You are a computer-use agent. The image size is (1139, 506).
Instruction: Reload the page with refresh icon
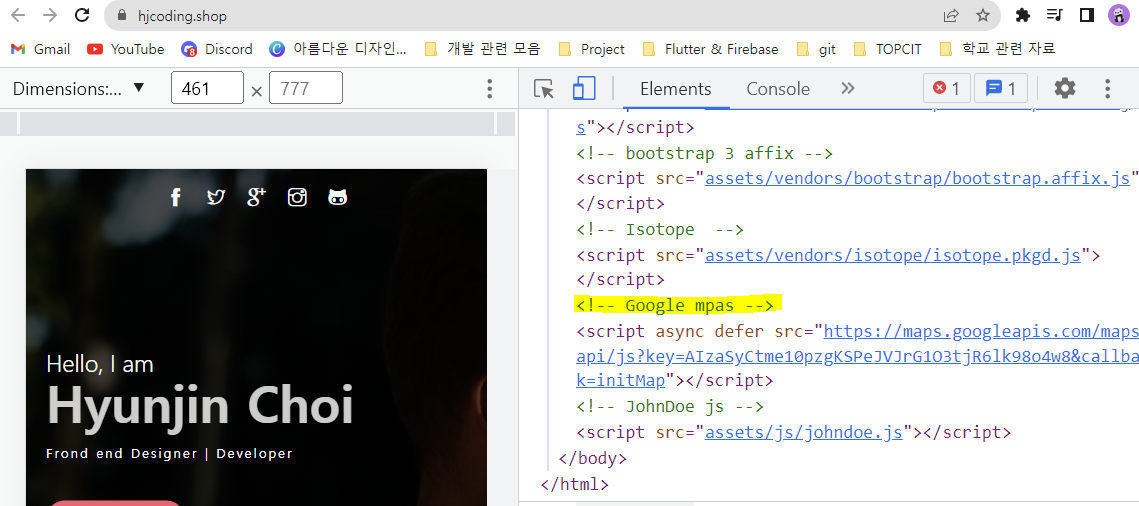[83, 15]
